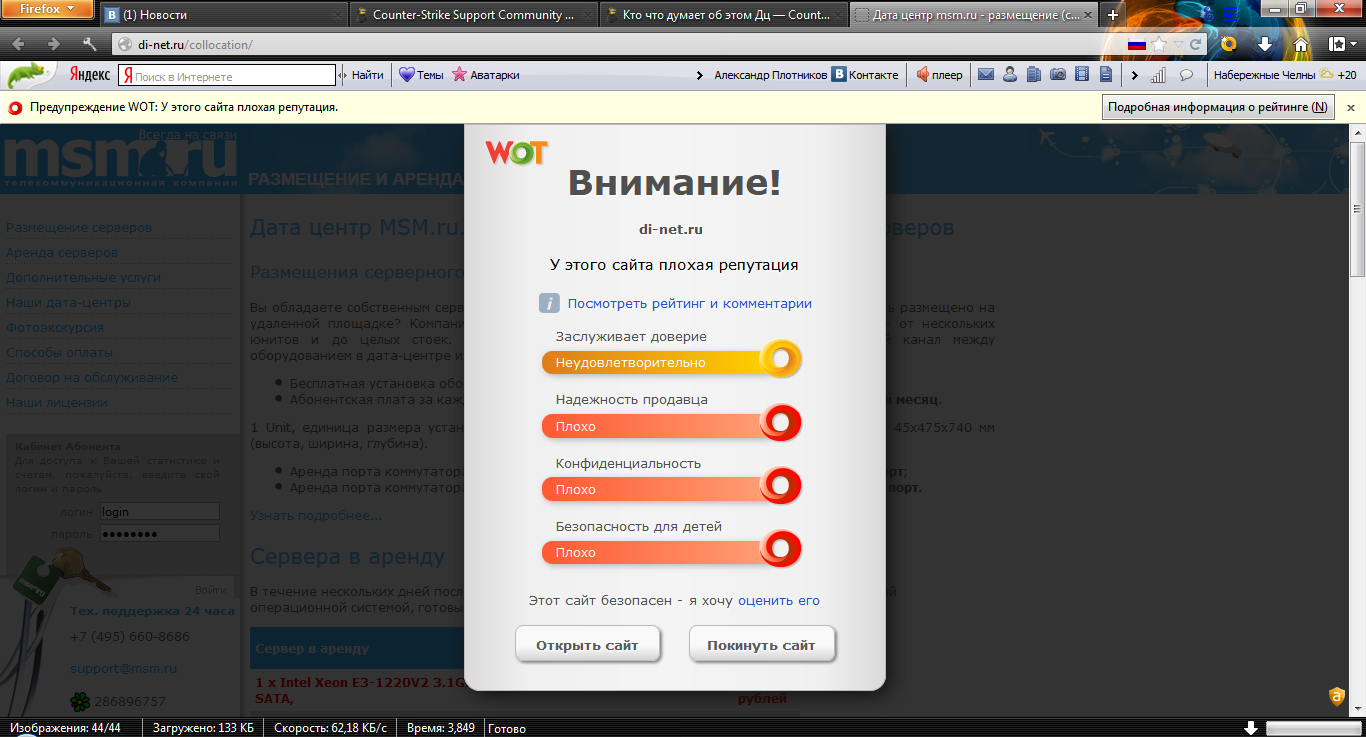Click the Безопасность для детей rating bar
The height and width of the screenshot is (737, 1366).
pos(671,551)
